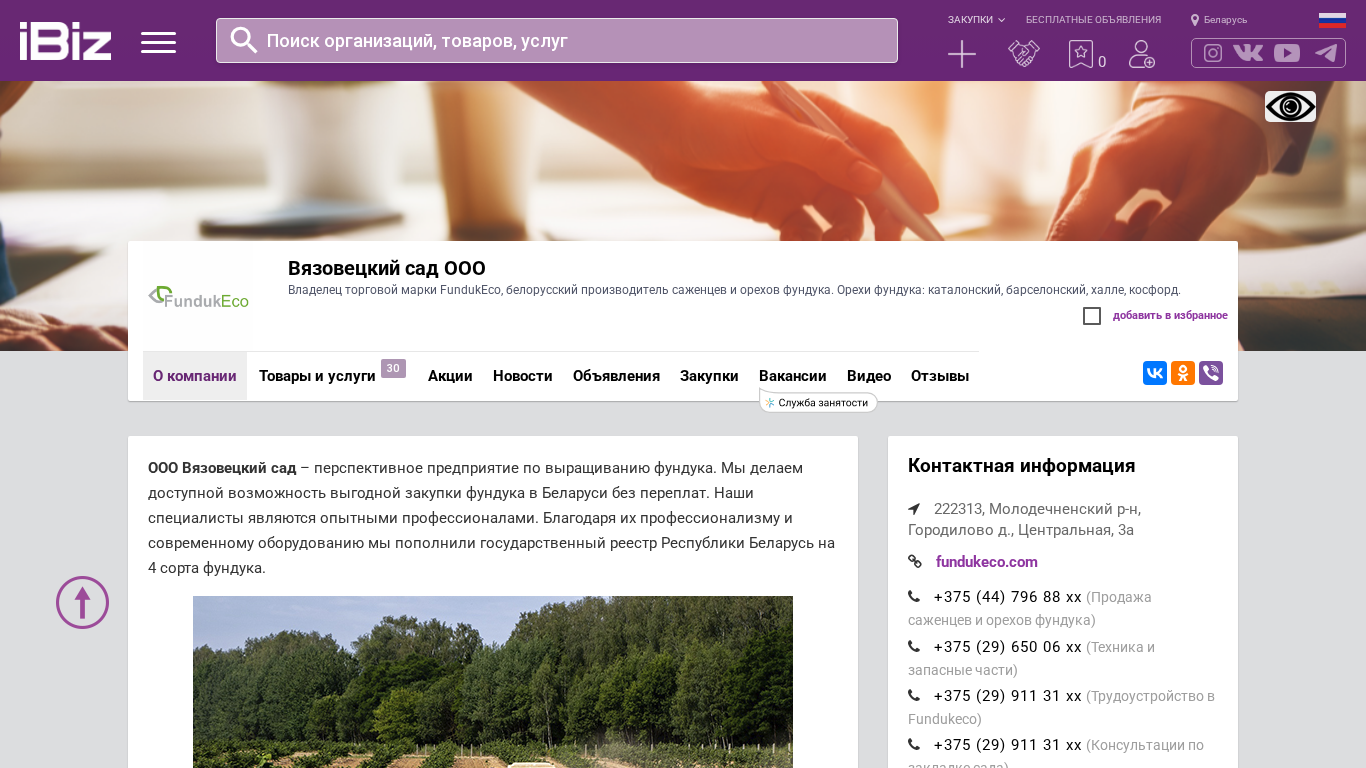Toggle the accessibility eye view
Viewport: 1366px width, 768px height.
[1290, 107]
